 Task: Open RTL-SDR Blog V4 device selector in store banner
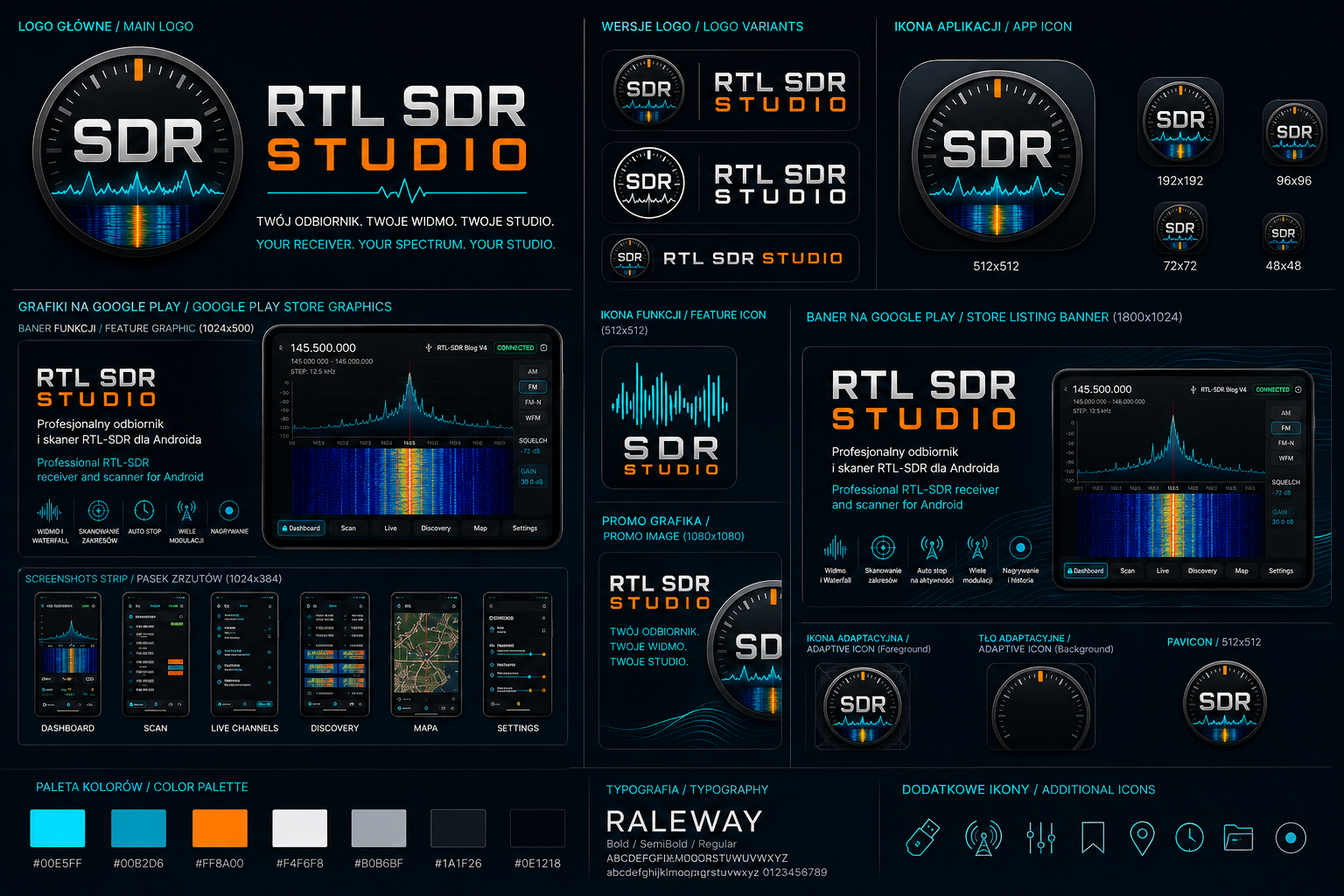(1219, 389)
